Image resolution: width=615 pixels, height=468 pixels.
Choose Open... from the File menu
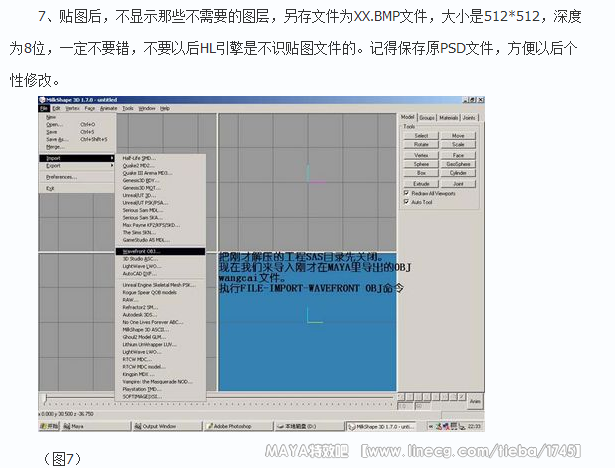pyautogui.click(x=77, y=124)
